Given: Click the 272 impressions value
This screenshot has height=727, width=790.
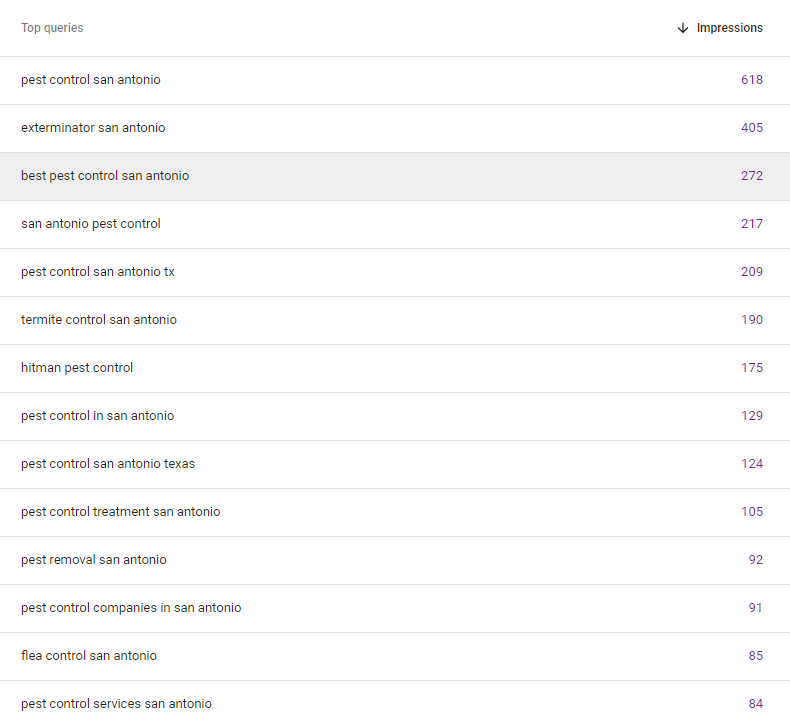Looking at the screenshot, I should coord(752,175).
